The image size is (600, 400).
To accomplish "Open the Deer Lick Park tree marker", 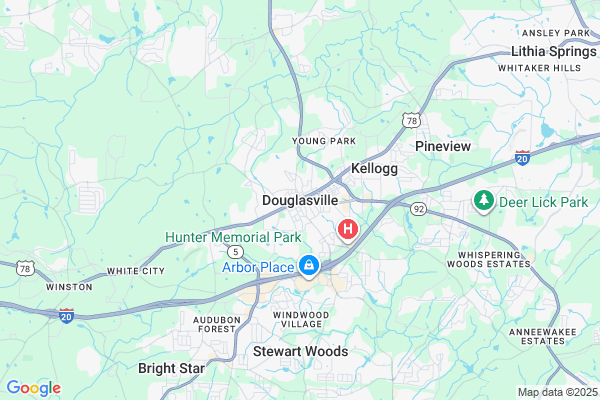I will point(484,201).
